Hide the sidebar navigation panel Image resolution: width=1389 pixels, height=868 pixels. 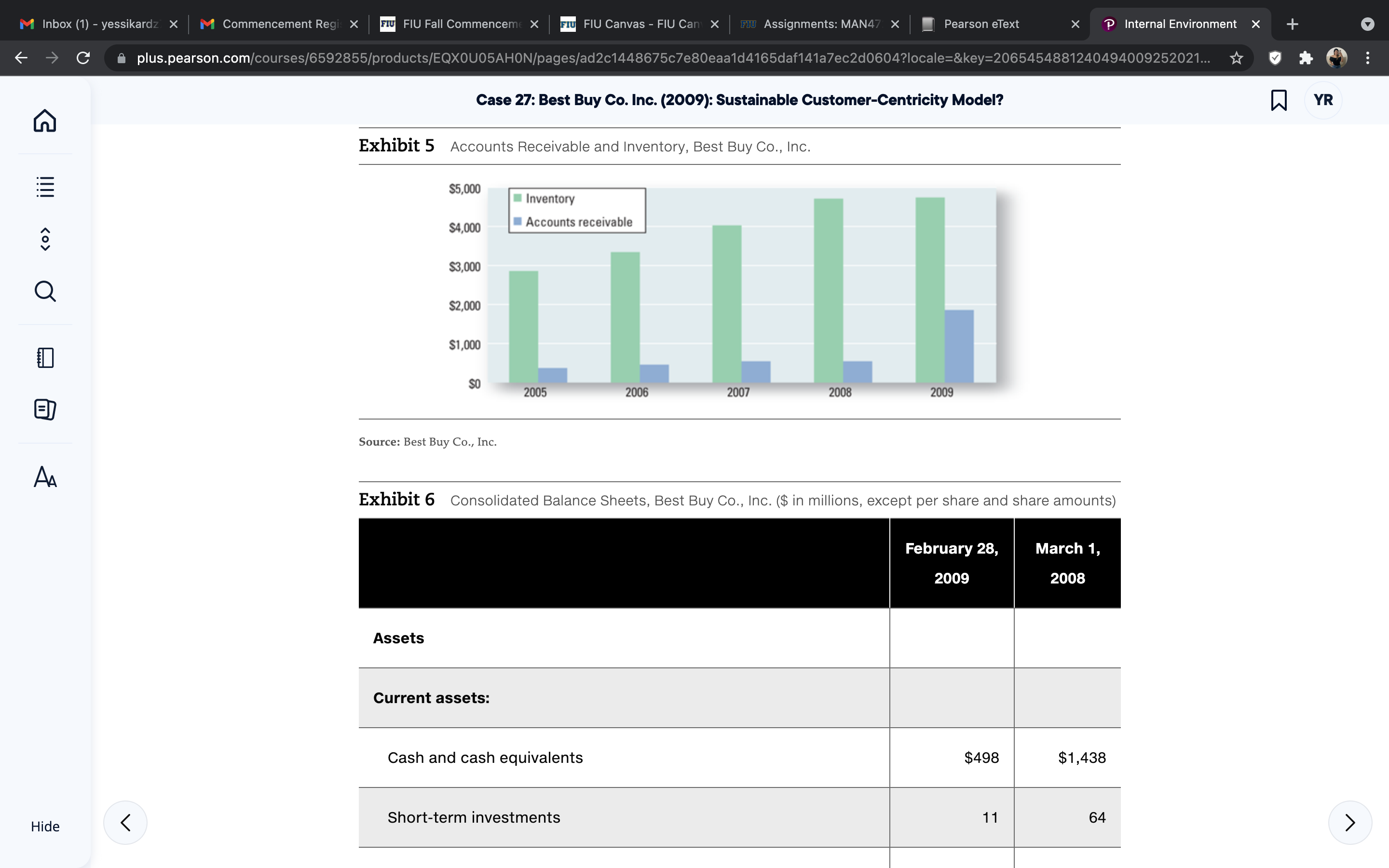(x=45, y=826)
